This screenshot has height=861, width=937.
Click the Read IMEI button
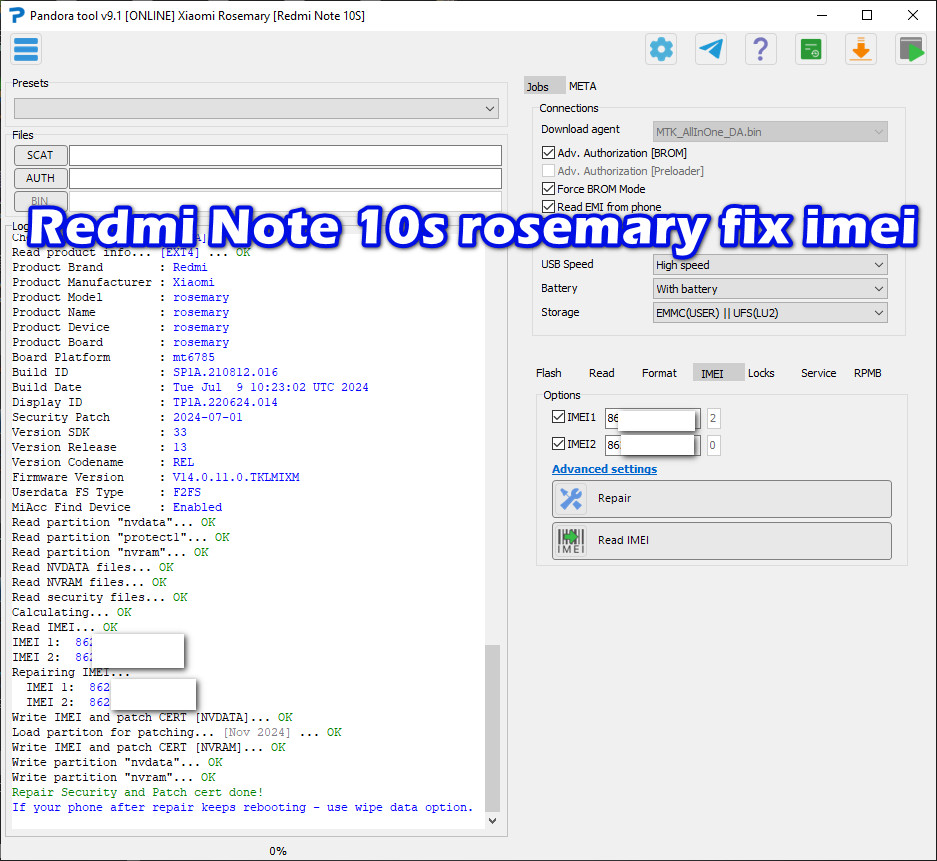(722, 541)
